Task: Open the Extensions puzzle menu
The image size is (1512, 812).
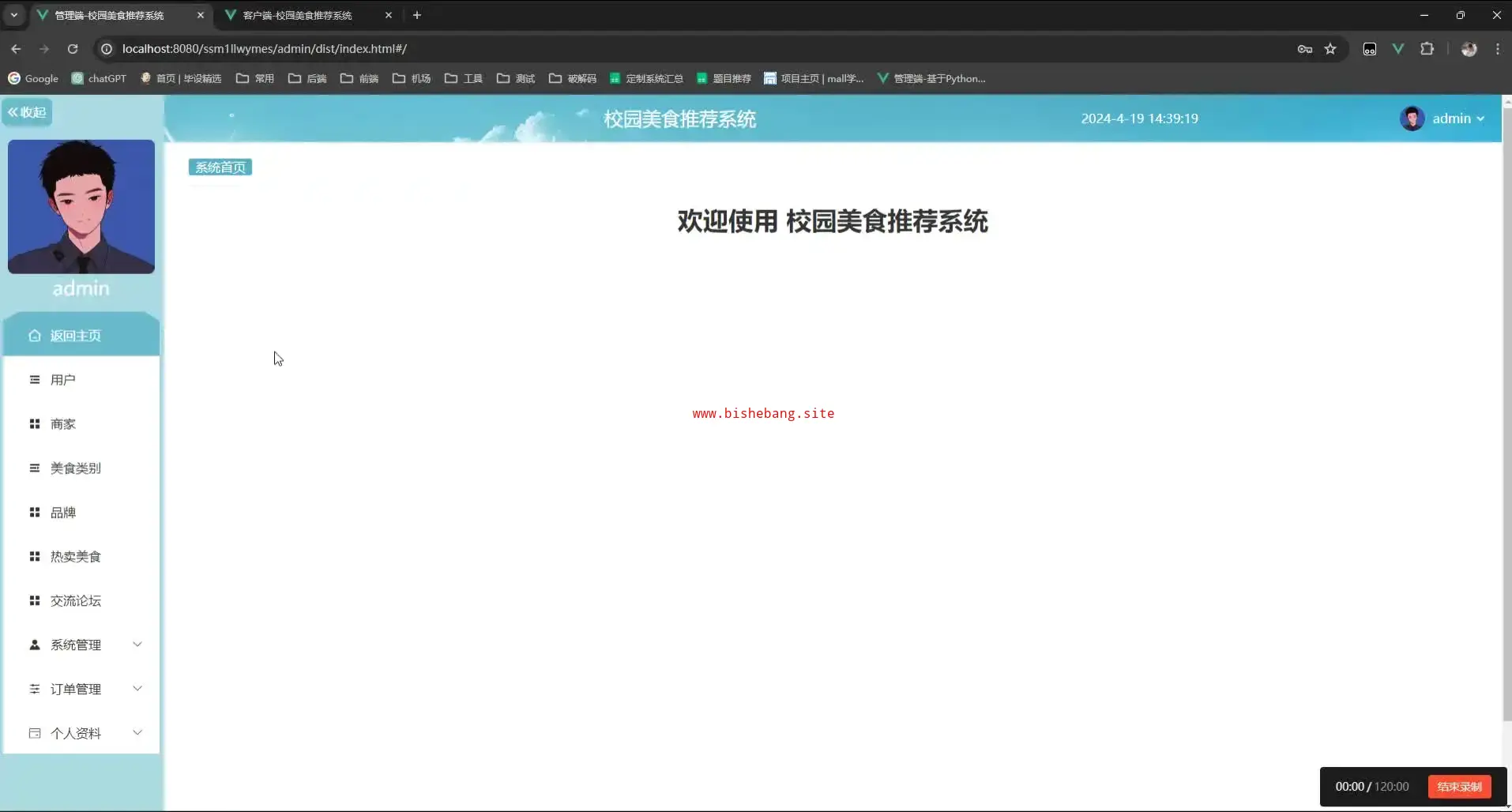Action: [1427, 49]
